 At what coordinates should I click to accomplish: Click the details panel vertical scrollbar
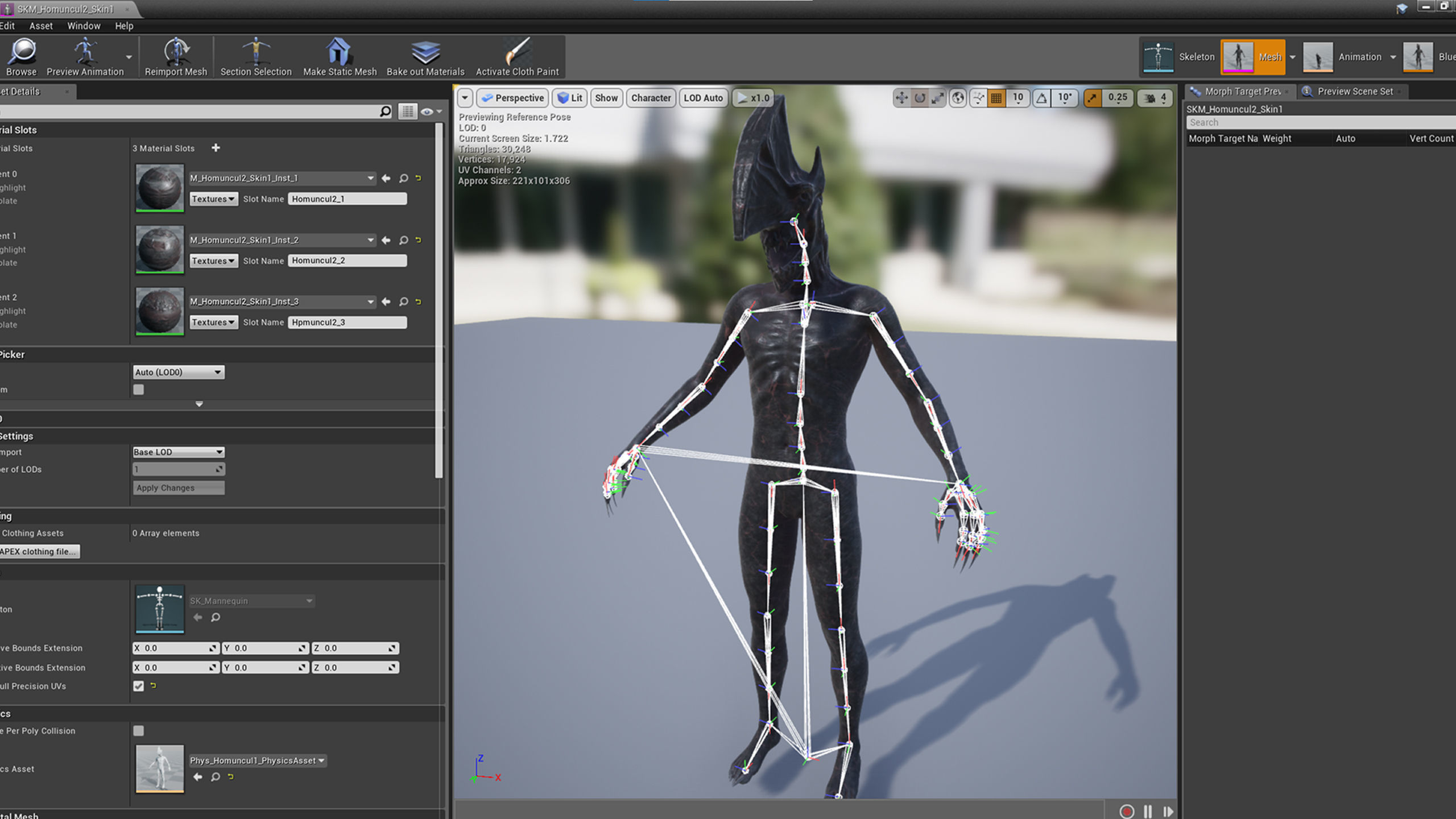439,300
